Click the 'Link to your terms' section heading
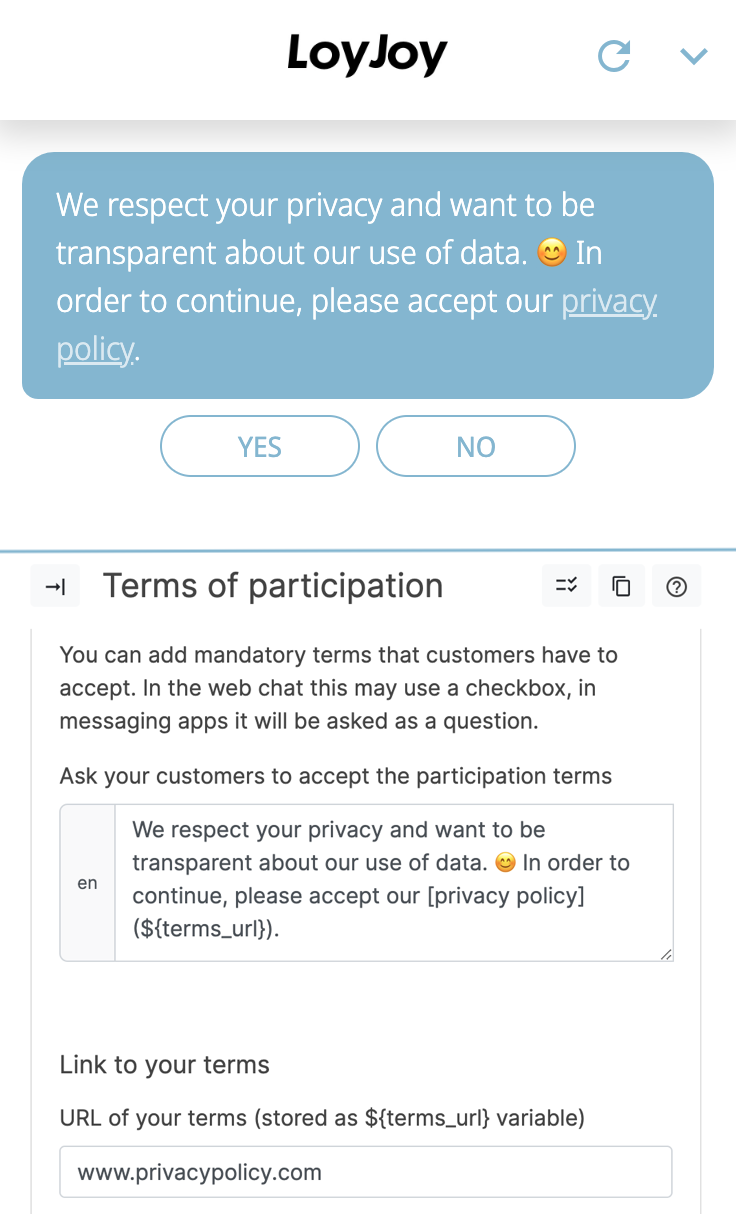The width and height of the screenshot is (736, 1214). [x=164, y=1065]
